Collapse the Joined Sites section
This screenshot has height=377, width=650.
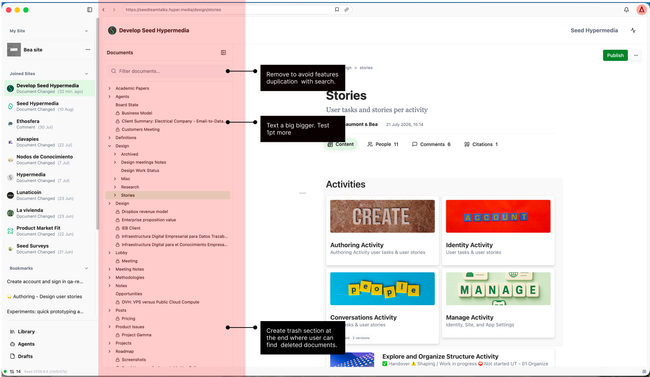tap(86, 74)
